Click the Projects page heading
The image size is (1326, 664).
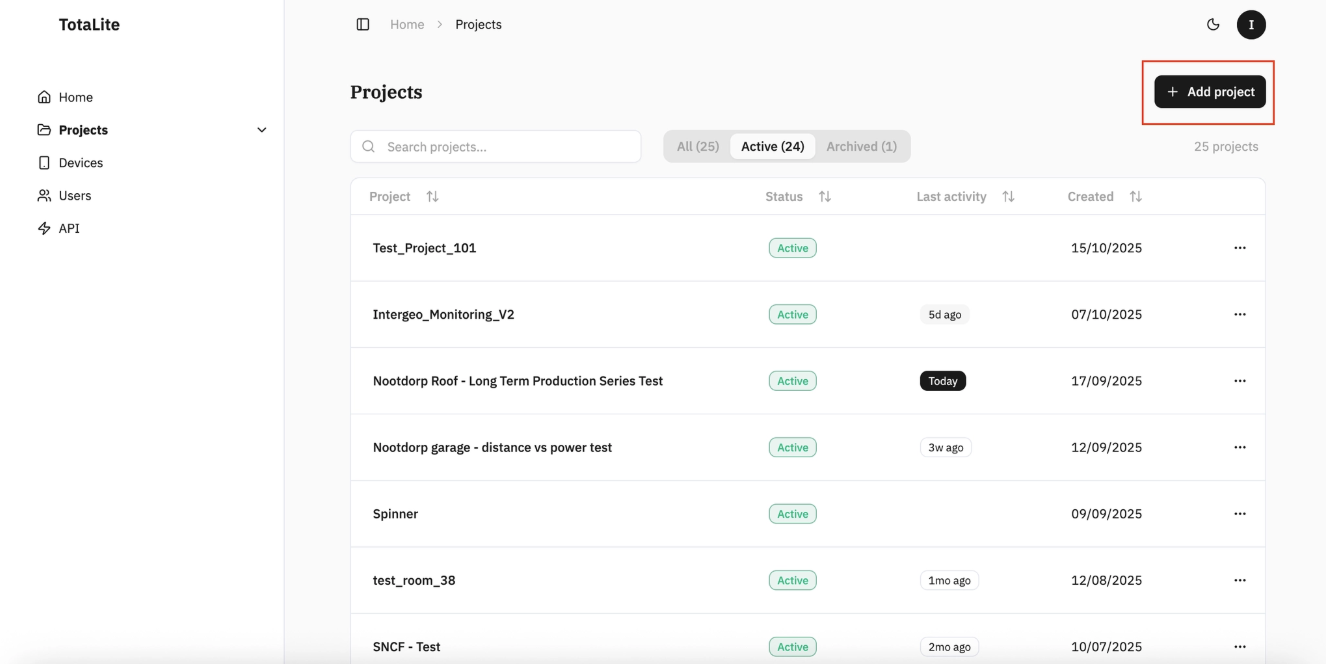[386, 92]
